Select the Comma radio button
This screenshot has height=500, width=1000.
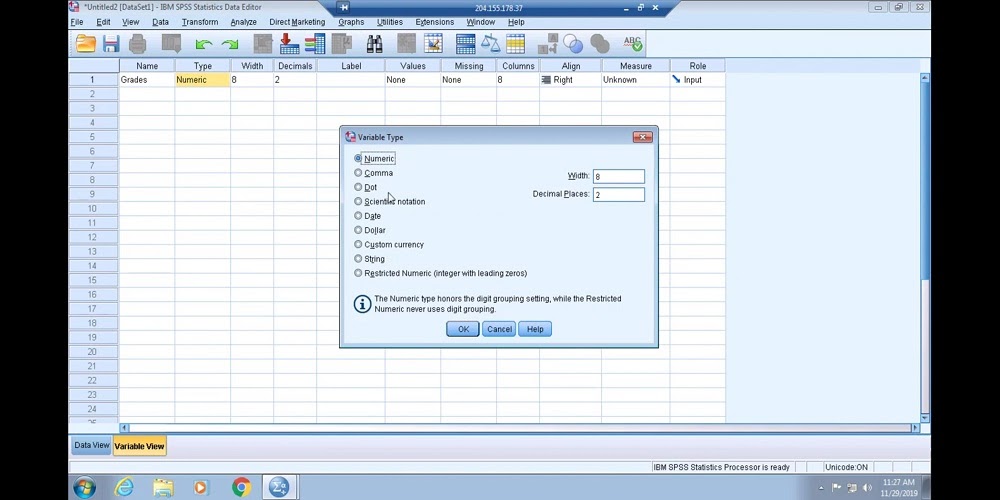(x=358, y=173)
